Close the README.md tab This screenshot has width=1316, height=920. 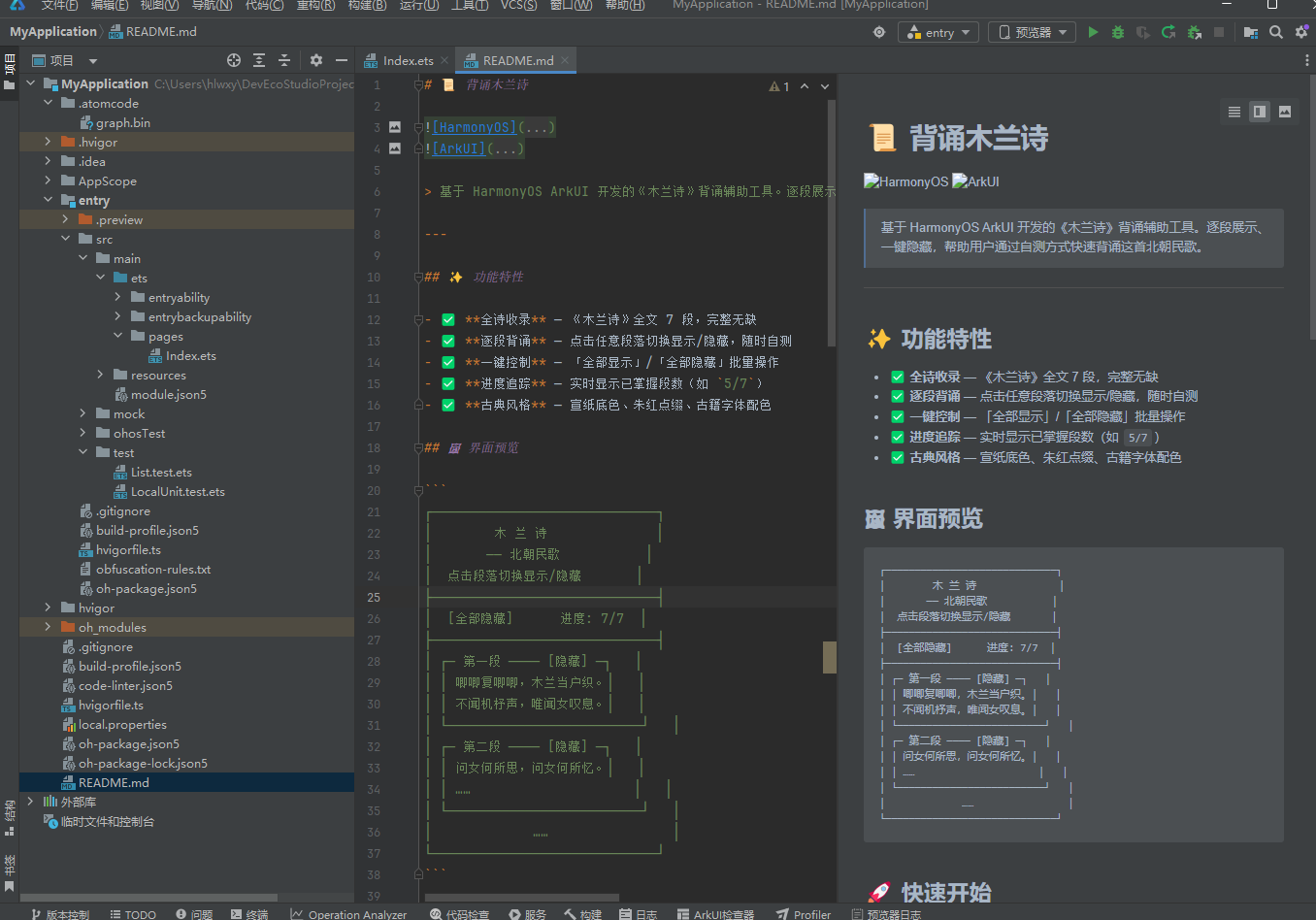[x=565, y=60]
